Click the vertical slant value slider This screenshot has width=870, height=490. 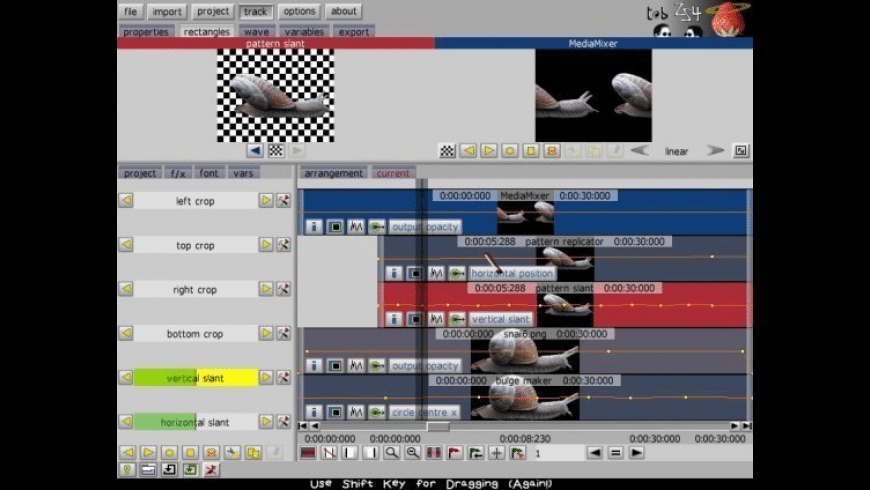coord(196,378)
